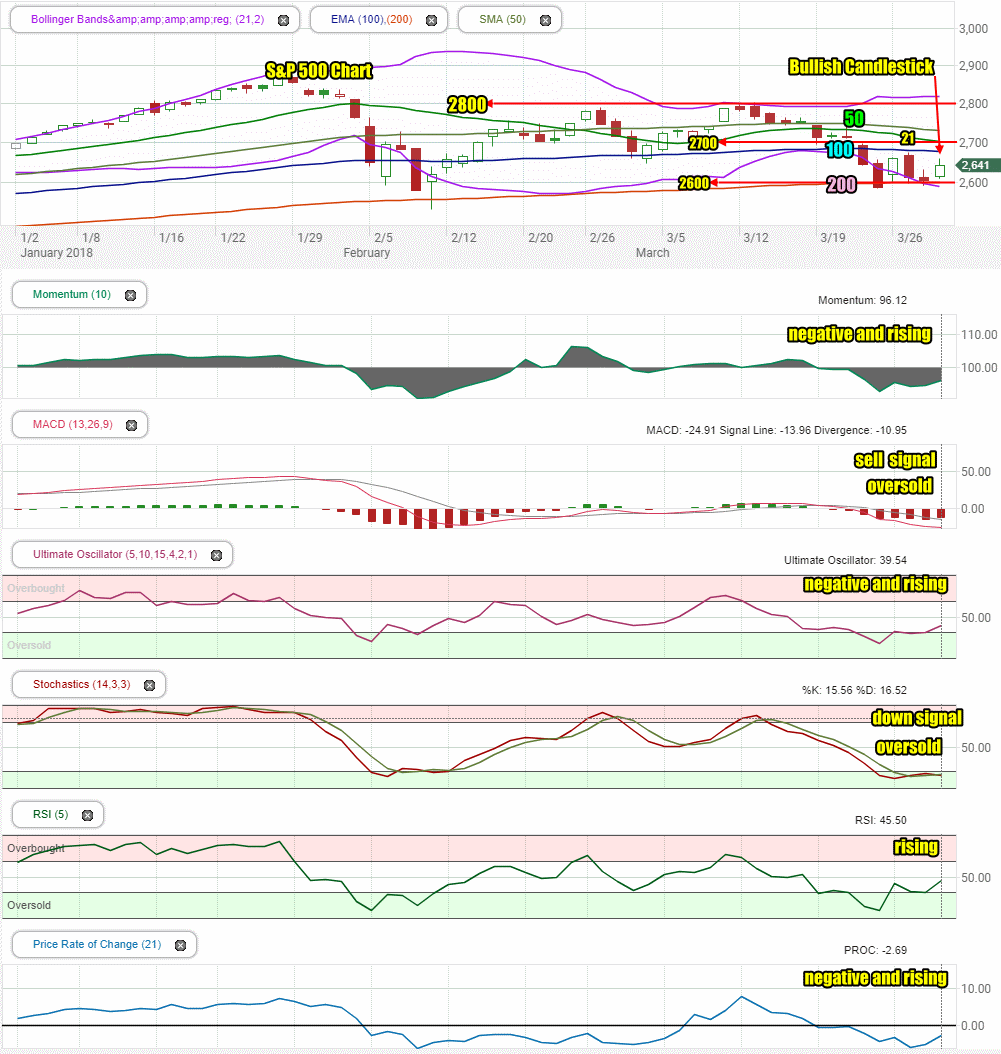This screenshot has width=1001, height=1054.
Task: Close the Momentum (10) panel using its X icon
Action: [x=130, y=295]
